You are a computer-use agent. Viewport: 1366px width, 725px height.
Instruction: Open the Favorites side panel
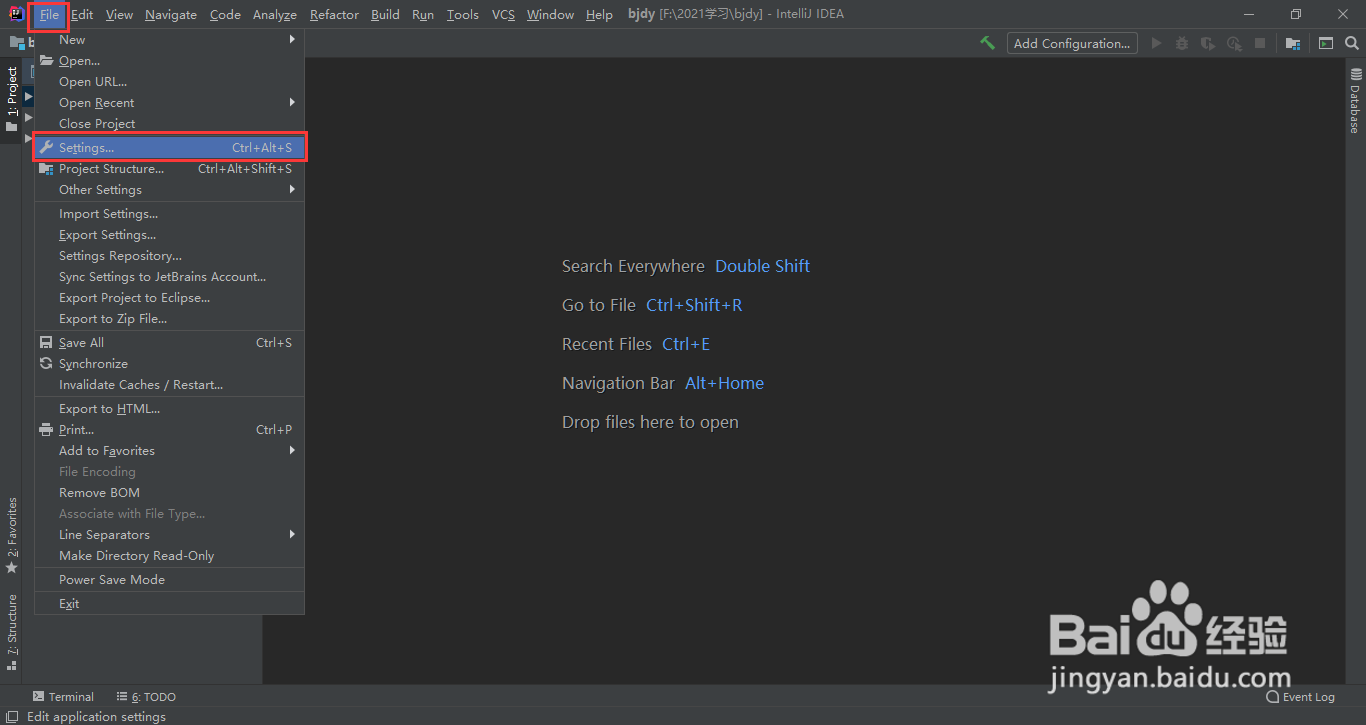pyautogui.click(x=11, y=535)
